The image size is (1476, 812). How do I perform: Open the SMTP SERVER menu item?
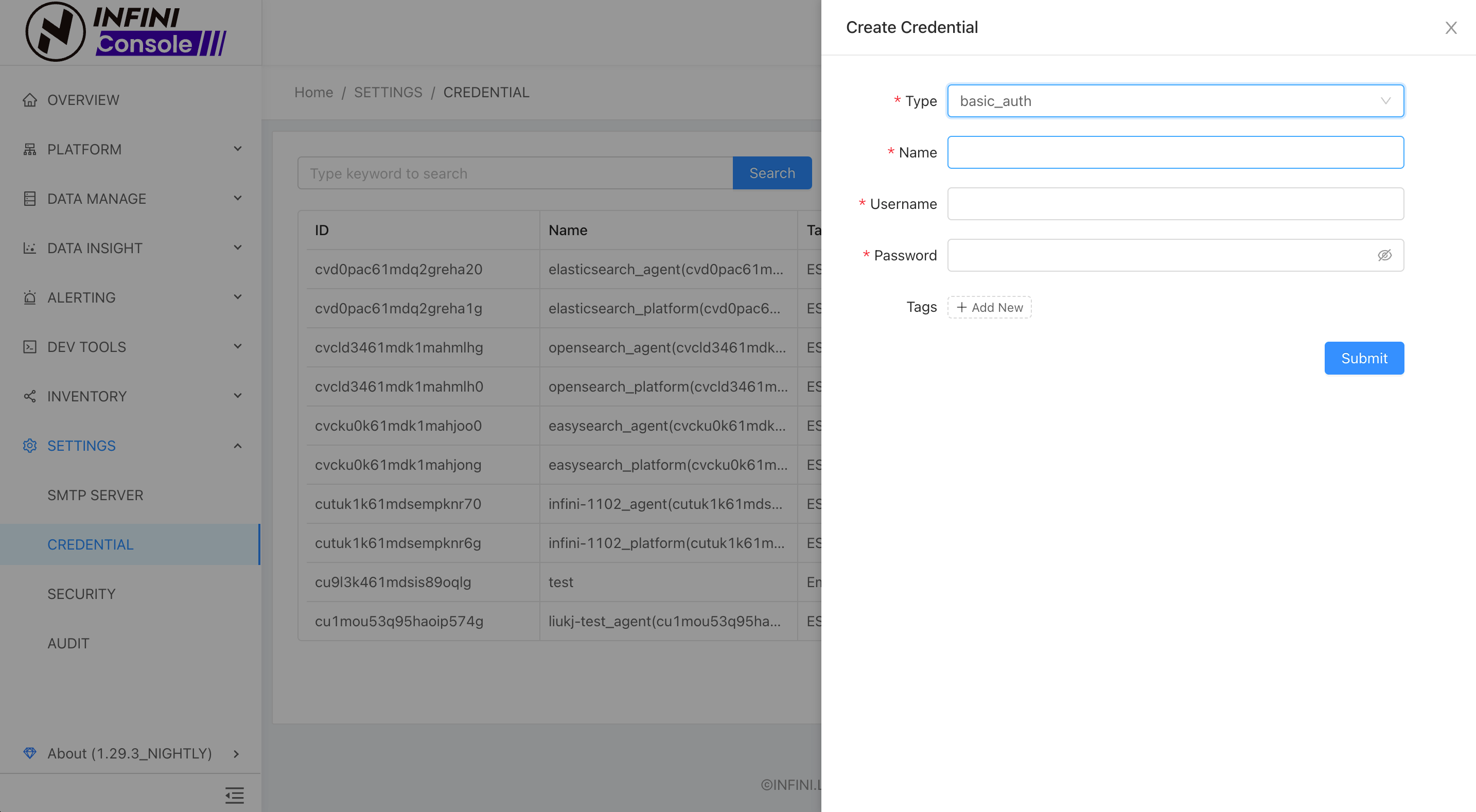coord(95,495)
